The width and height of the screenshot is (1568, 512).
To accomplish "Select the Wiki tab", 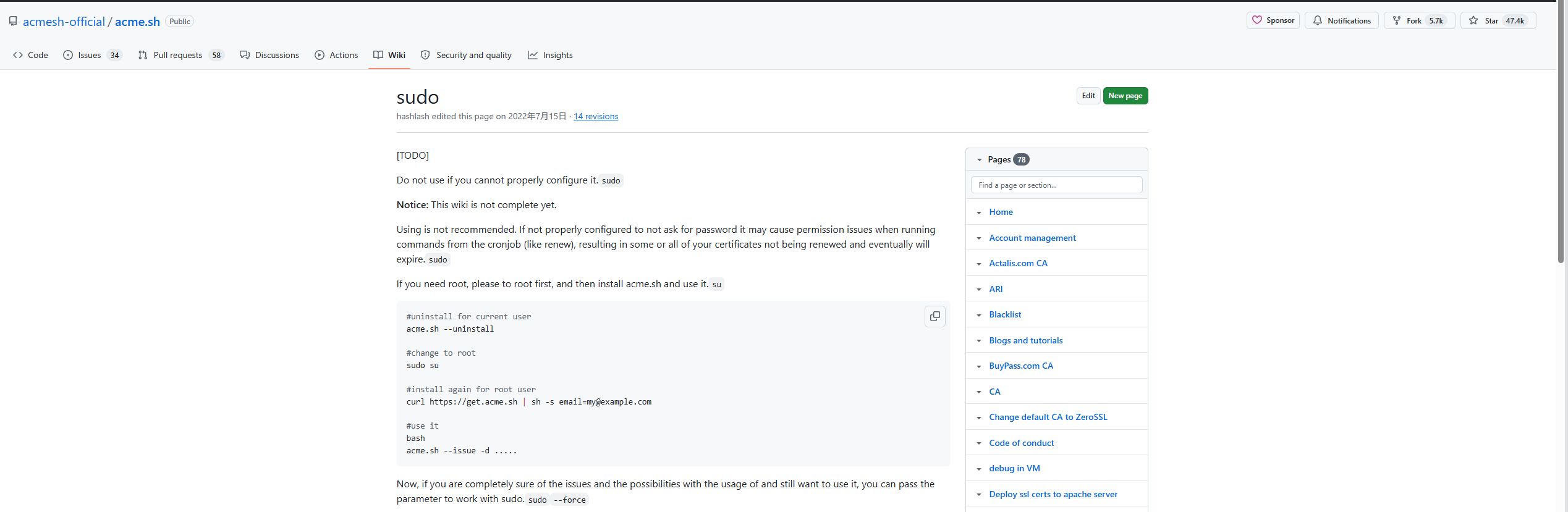I will point(389,55).
